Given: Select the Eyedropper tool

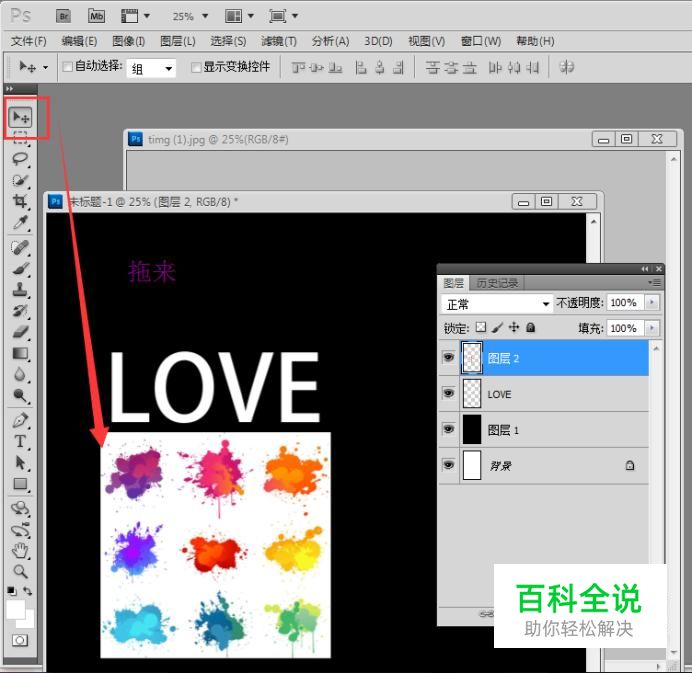Looking at the screenshot, I should 20,222.
